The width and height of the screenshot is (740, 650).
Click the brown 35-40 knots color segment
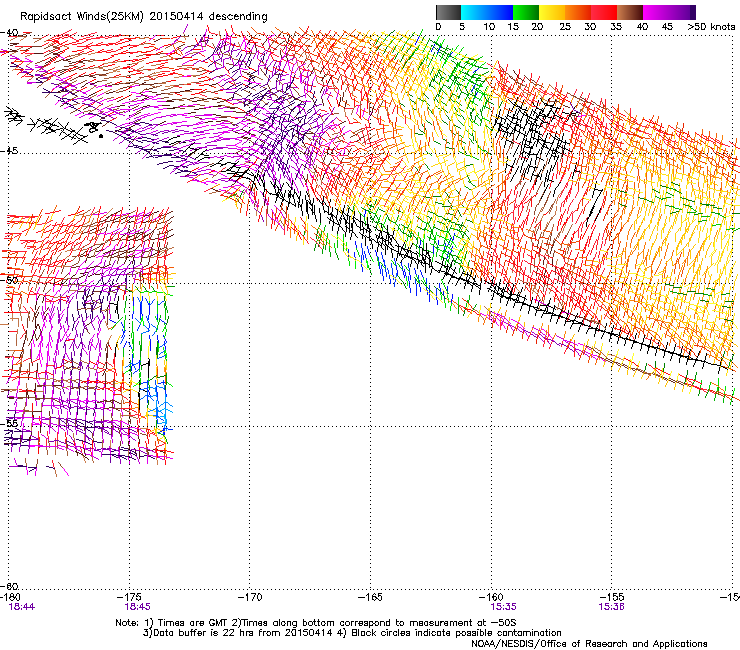630,12
